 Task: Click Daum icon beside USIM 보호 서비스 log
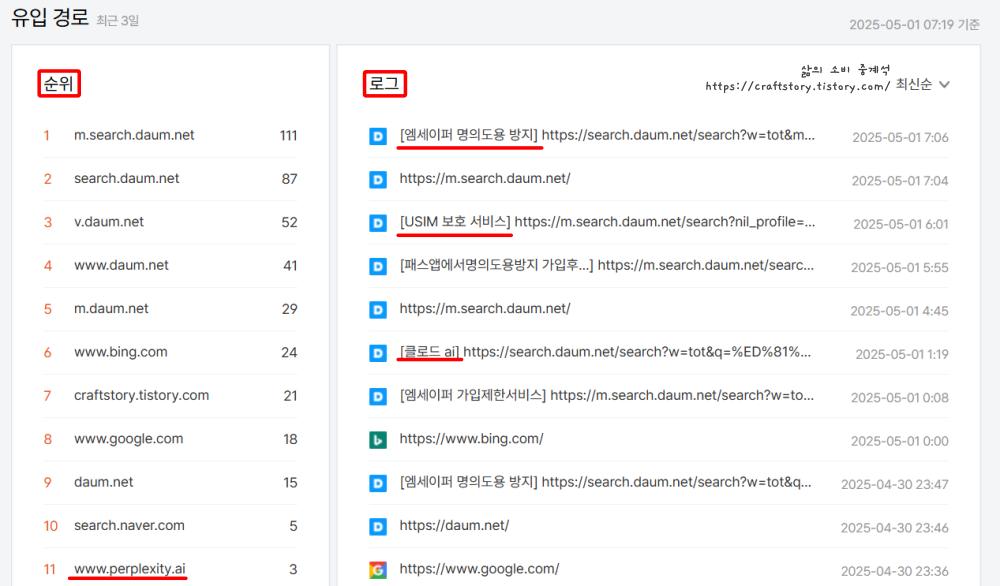point(378,223)
